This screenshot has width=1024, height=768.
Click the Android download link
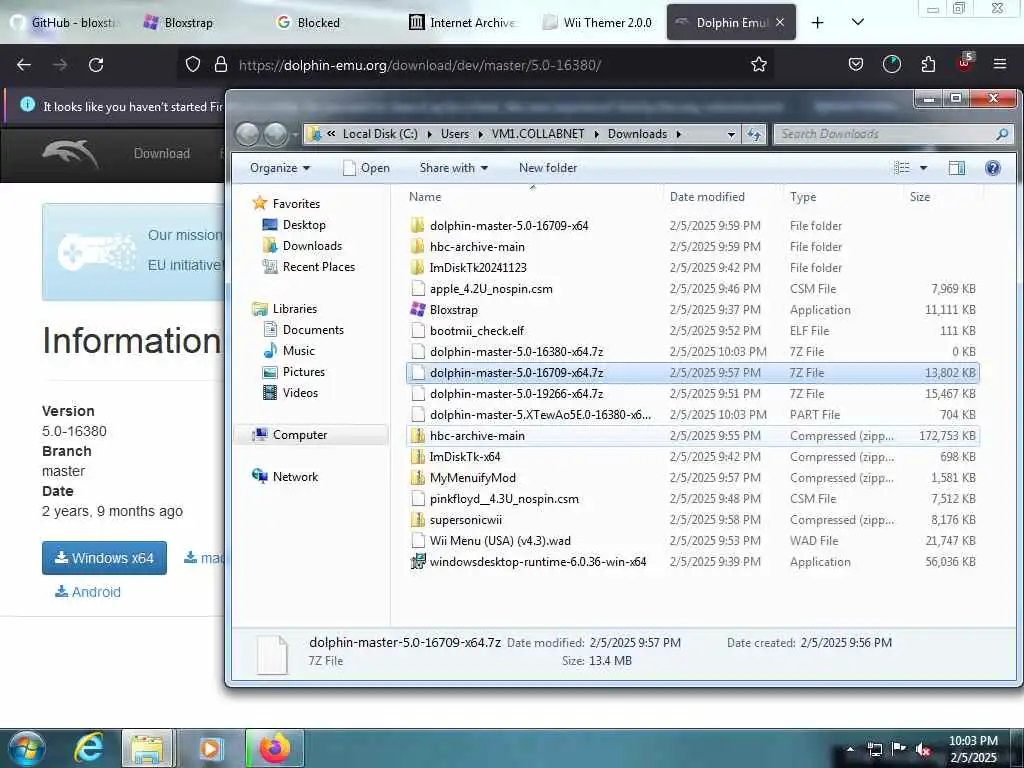click(88, 592)
